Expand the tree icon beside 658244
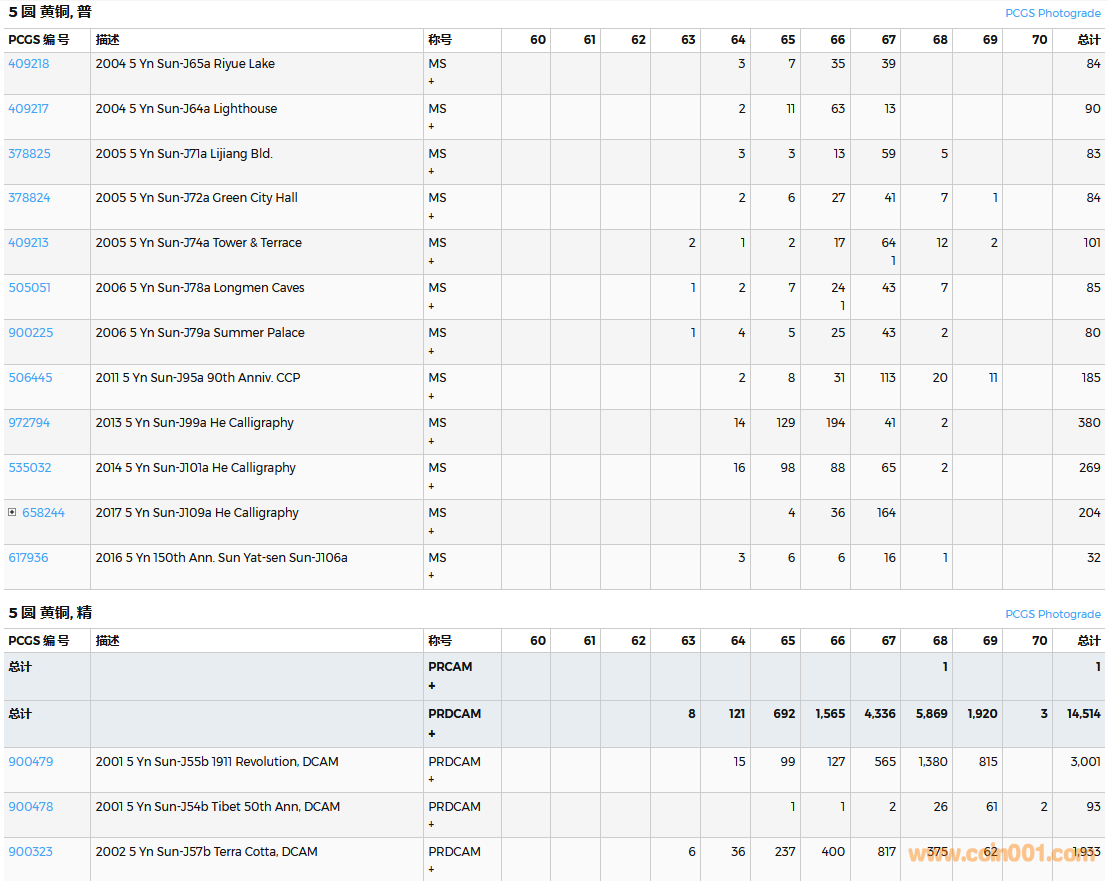The height and width of the screenshot is (881, 1108). [12, 512]
